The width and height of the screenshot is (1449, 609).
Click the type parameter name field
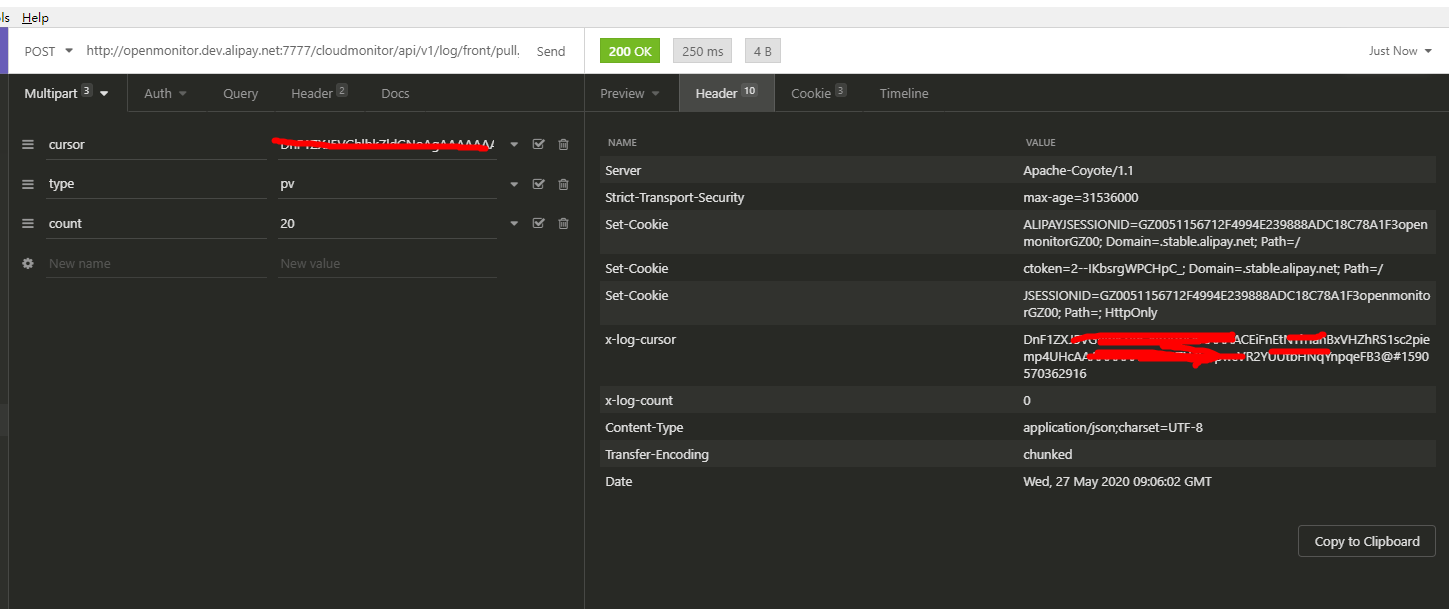click(x=156, y=184)
